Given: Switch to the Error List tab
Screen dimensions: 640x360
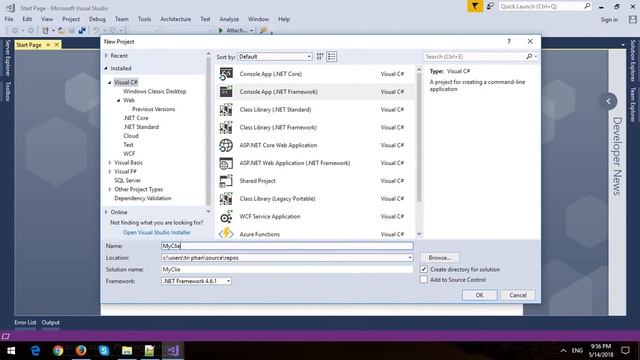Looking at the screenshot, I should click(25, 322).
